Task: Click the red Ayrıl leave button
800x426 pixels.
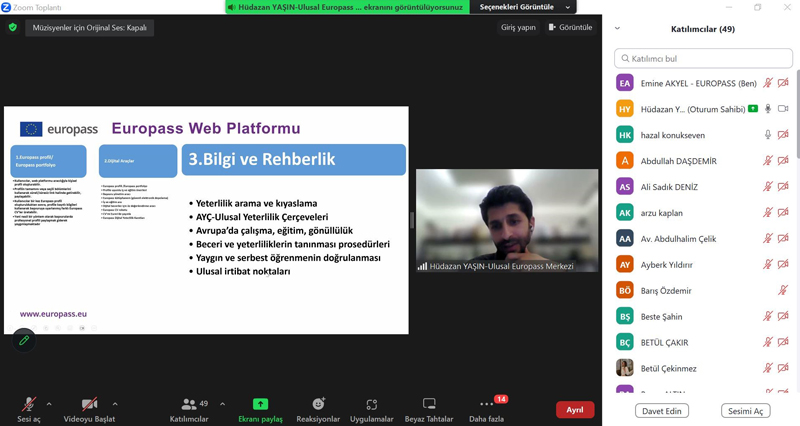Action: [575, 410]
